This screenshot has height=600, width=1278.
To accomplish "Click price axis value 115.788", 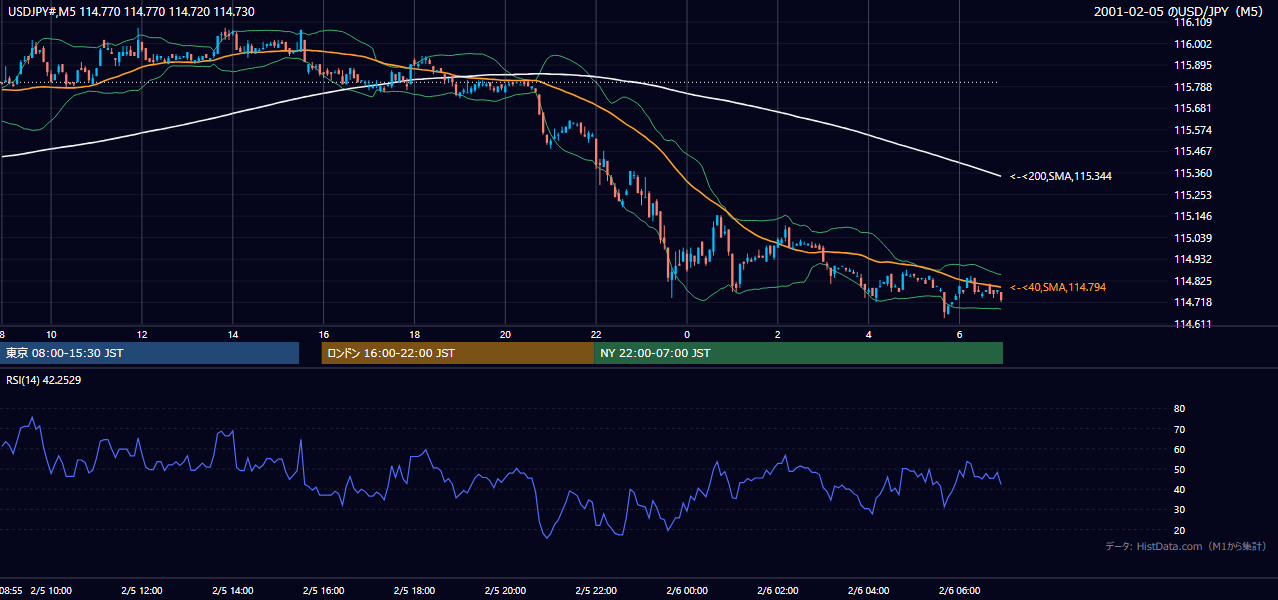I will click(1195, 87).
